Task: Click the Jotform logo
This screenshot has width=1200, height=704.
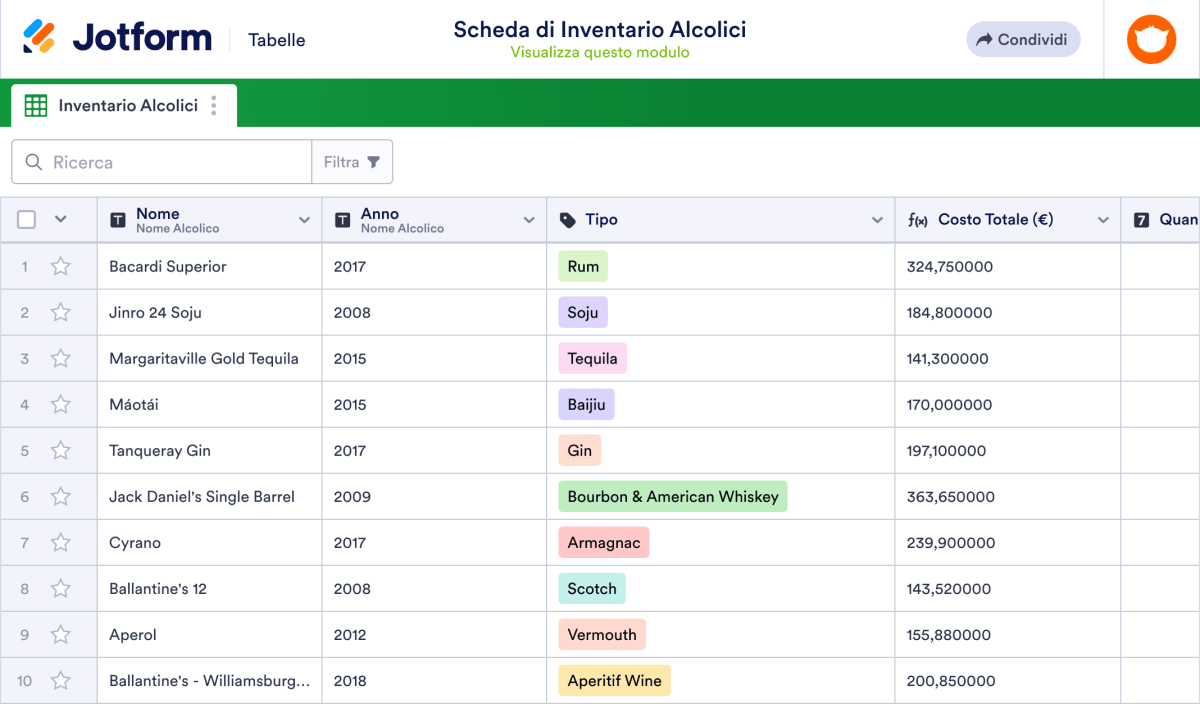Action: click(x=117, y=39)
